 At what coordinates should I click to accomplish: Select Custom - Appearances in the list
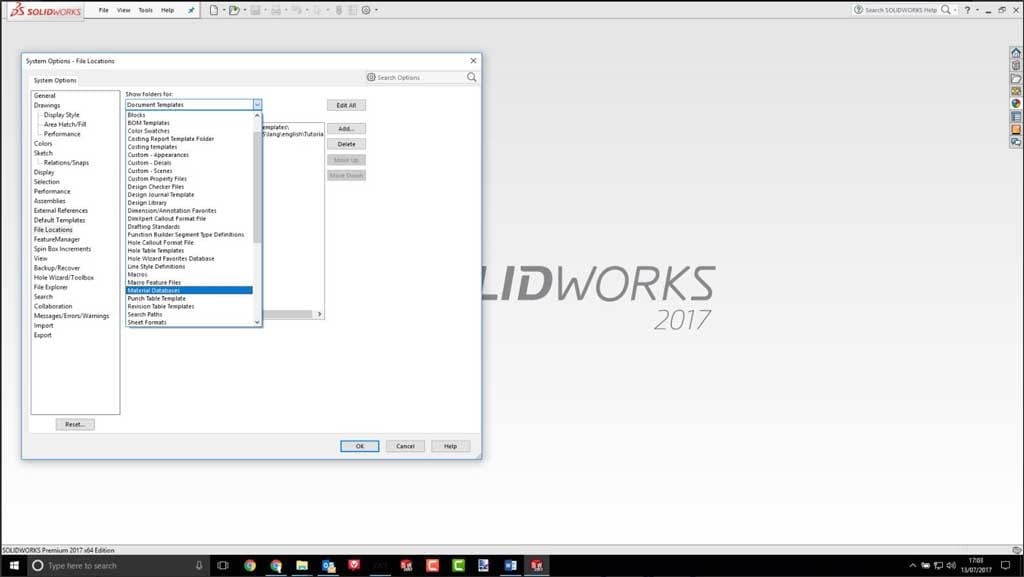click(189, 155)
